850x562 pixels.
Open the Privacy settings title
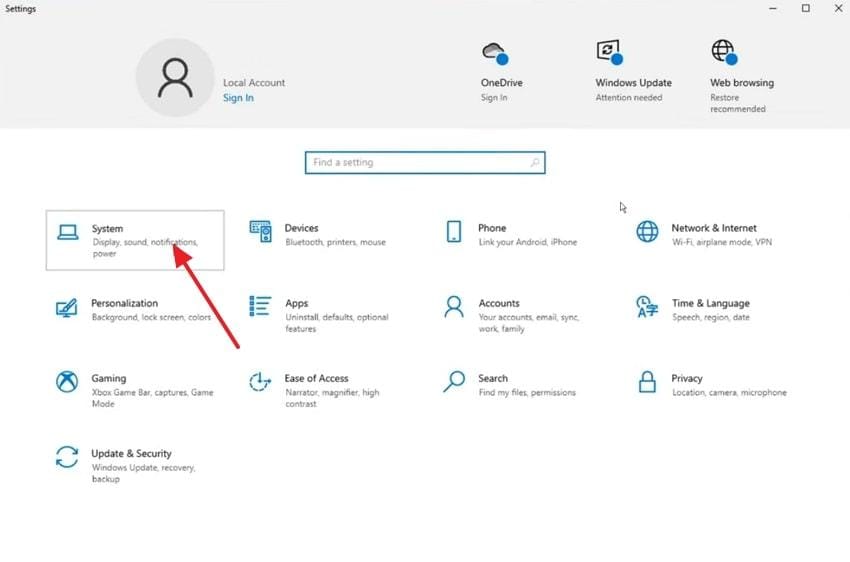tap(687, 378)
